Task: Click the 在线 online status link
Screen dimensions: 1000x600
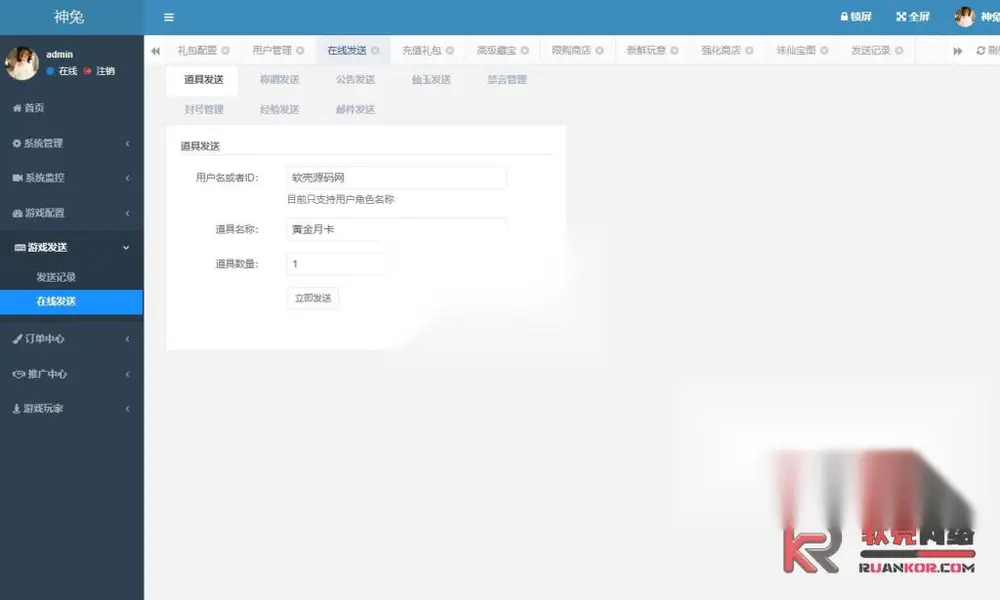Action: click(x=62, y=71)
